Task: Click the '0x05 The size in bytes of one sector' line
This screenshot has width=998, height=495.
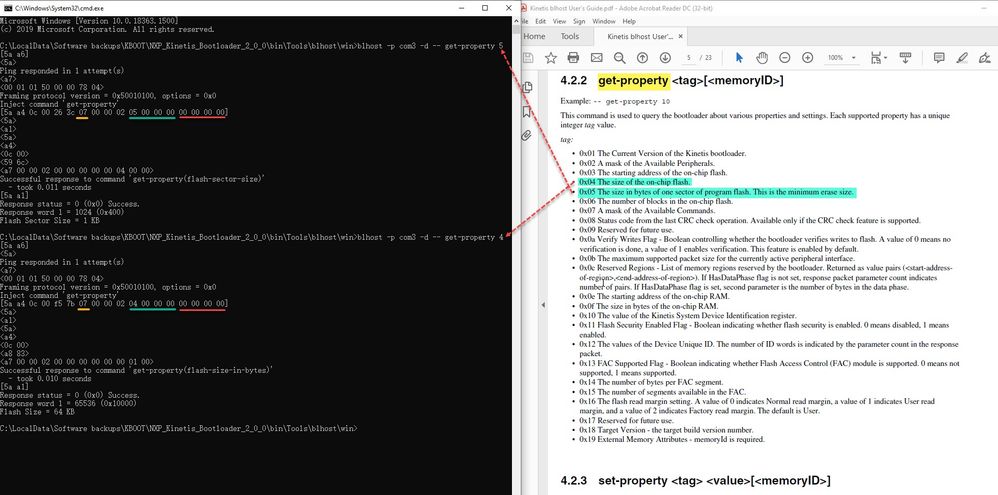Action: (x=717, y=192)
